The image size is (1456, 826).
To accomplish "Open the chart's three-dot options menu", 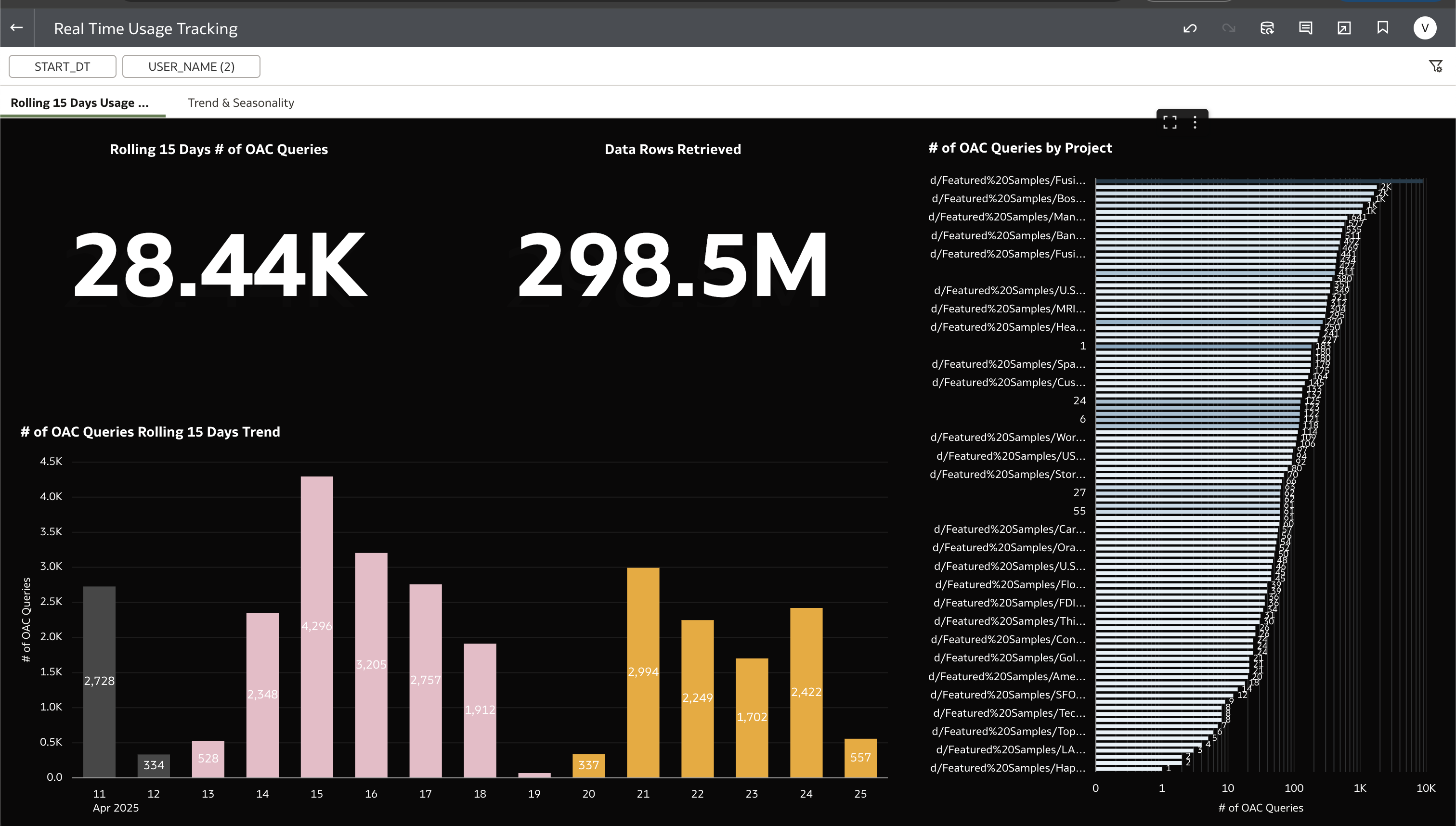I will coord(1195,122).
